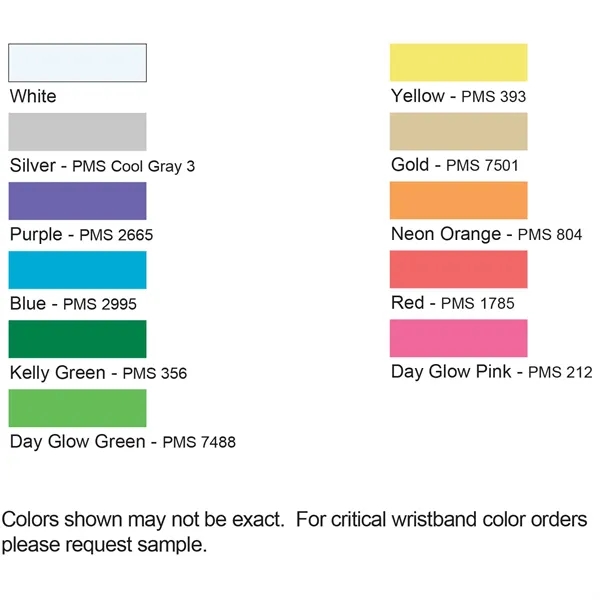Click the 'Neon Orange - PMS 804' label
The width and height of the screenshot is (600, 600).
tap(486, 235)
